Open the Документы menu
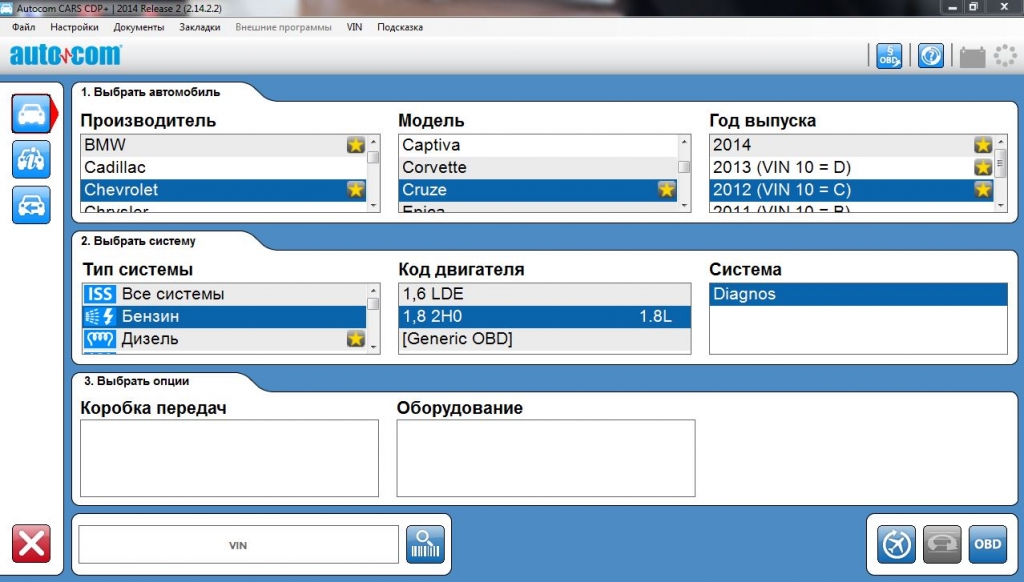The height and width of the screenshot is (582, 1024). point(139,27)
